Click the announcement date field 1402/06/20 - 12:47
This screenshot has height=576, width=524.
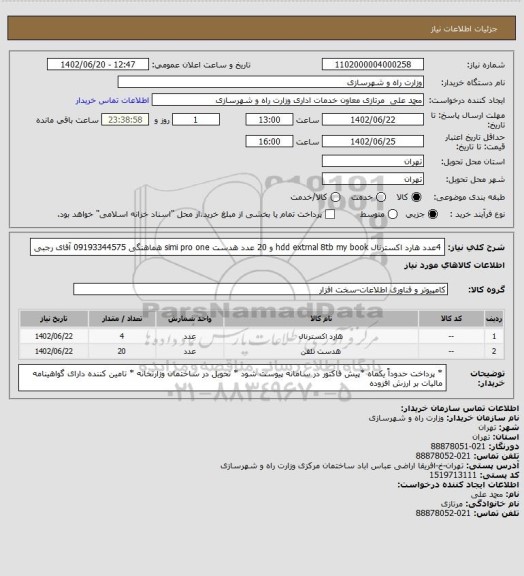point(98,65)
